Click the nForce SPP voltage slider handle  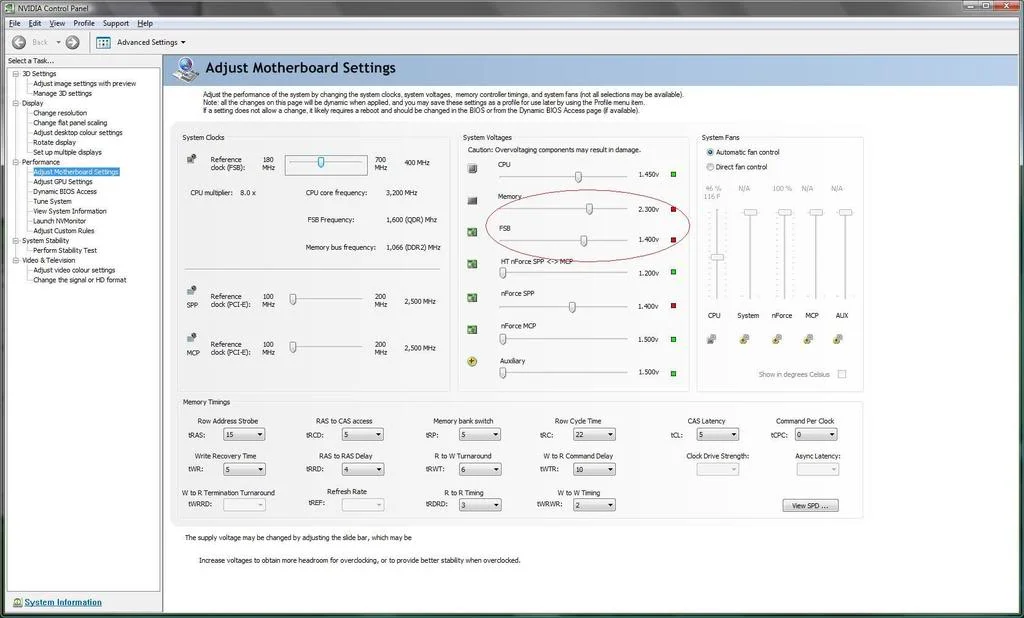click(x=572, y=307)
